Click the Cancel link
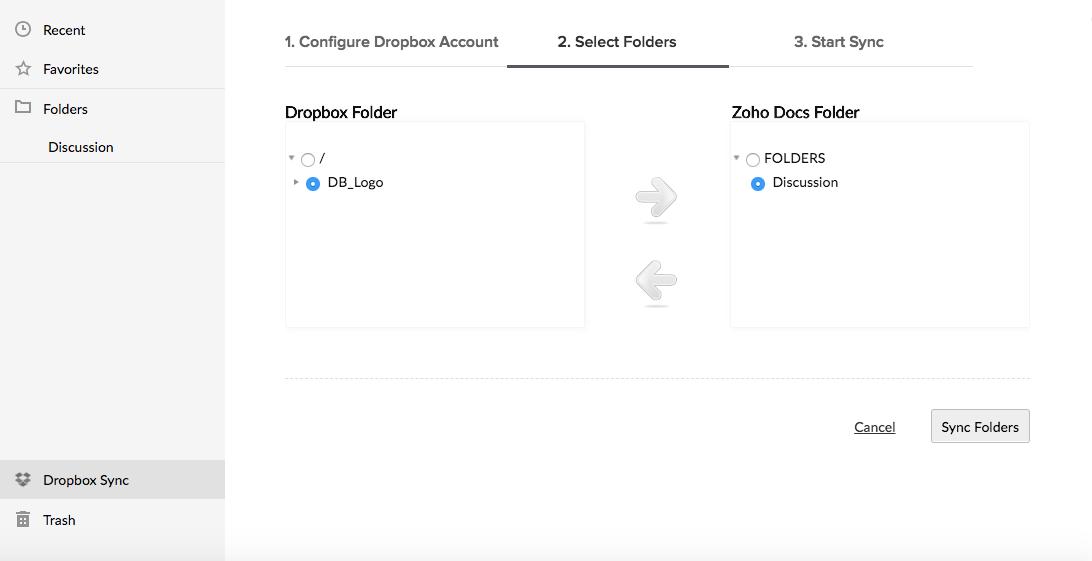Viewport: 1092px width, 561px height. coord(875,427)
